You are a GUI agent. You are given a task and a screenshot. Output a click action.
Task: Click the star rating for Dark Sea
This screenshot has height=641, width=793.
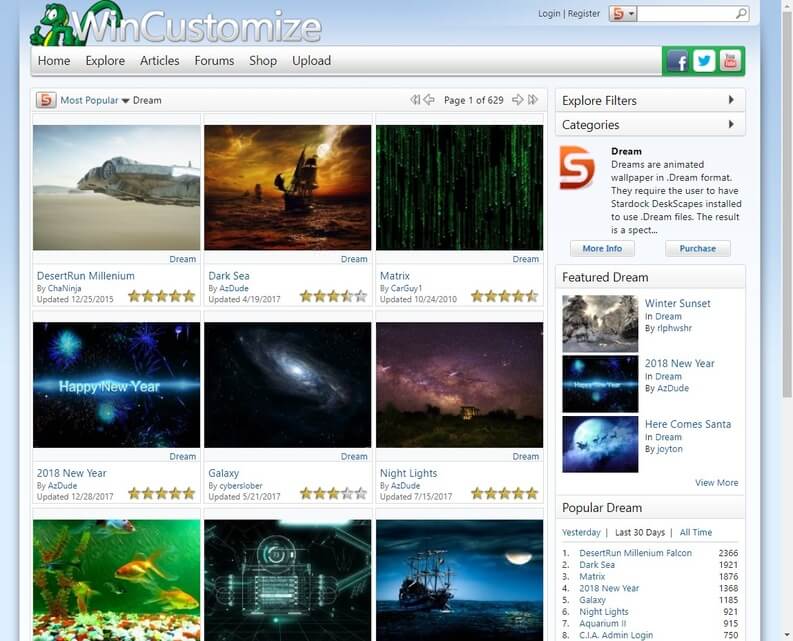(x=333, y=296)
